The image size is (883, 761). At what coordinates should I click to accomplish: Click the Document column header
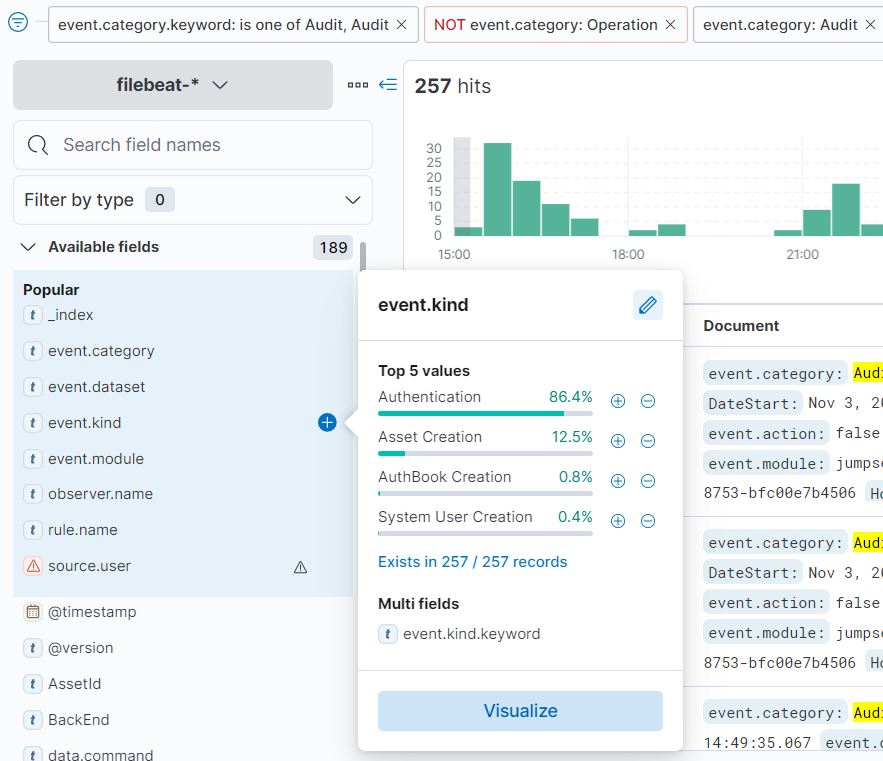pyautogui.click(x=741, y=326)
